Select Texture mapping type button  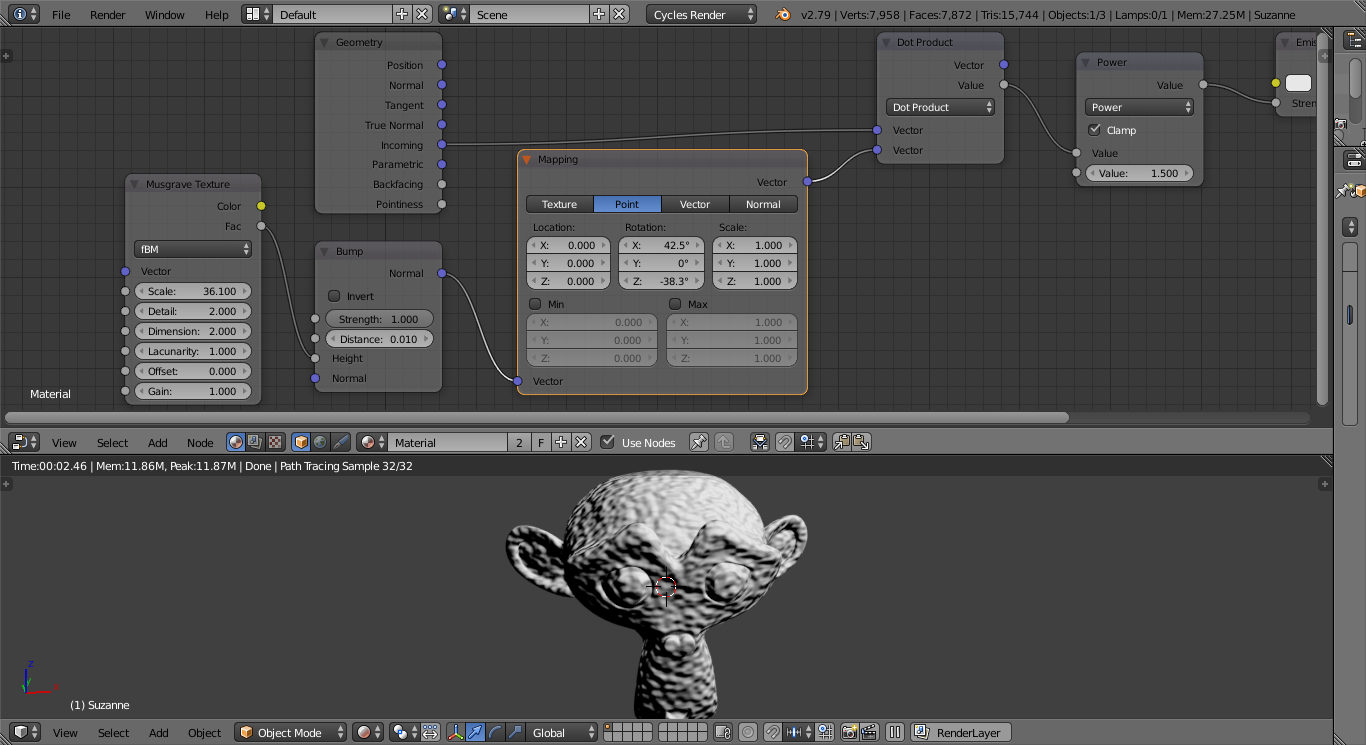click(560, 204)
